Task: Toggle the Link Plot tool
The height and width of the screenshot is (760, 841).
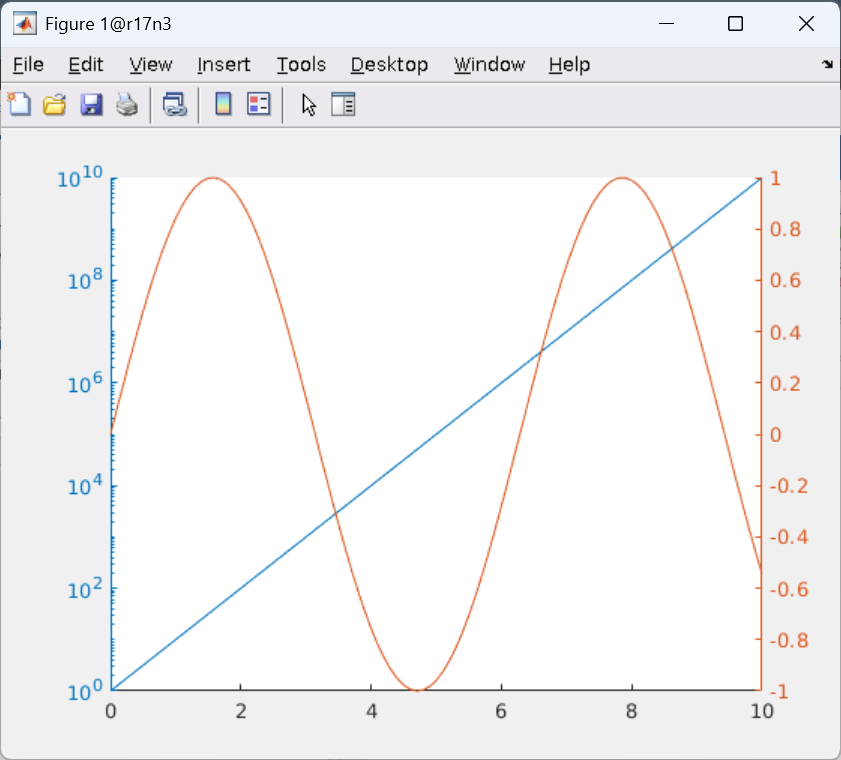Action: click(175, 104)
